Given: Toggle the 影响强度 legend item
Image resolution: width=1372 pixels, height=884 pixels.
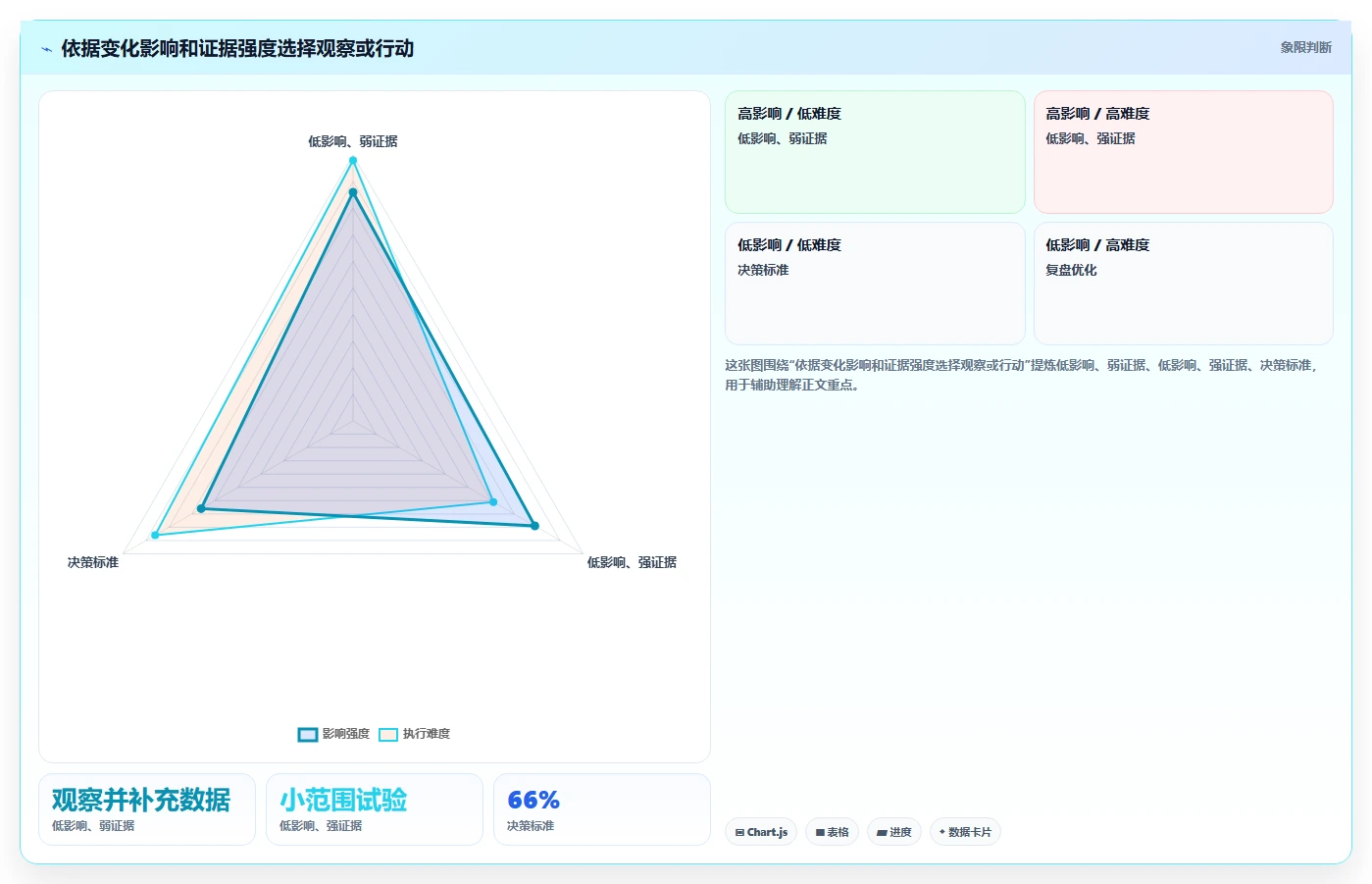Looking at the screenshot, I should click(x=333, y=734).
